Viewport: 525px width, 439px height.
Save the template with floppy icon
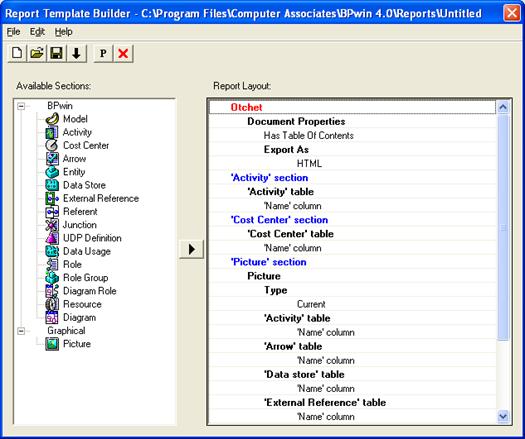[x=57, y=54]
